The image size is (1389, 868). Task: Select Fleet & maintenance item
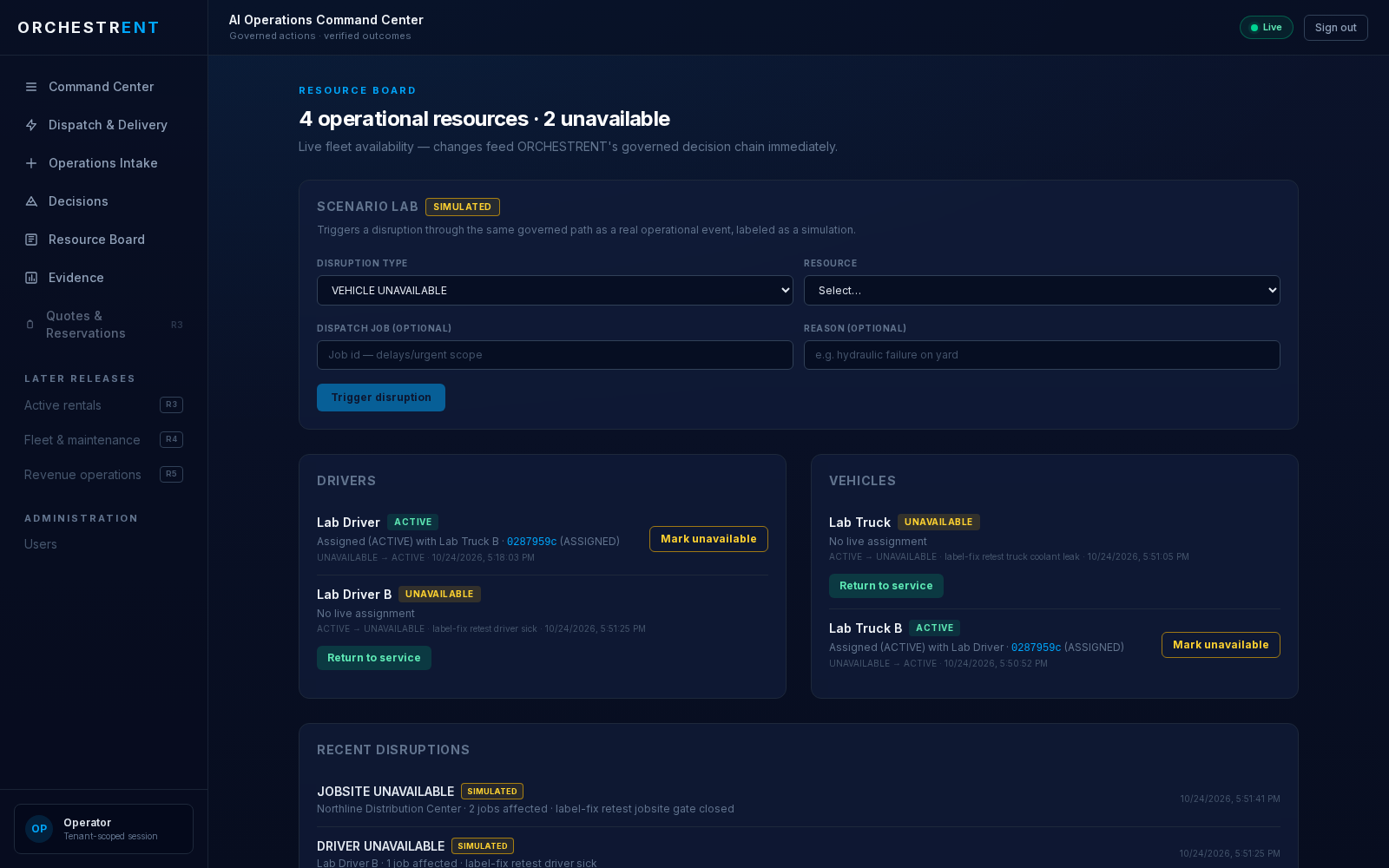(x=103, y=440)
